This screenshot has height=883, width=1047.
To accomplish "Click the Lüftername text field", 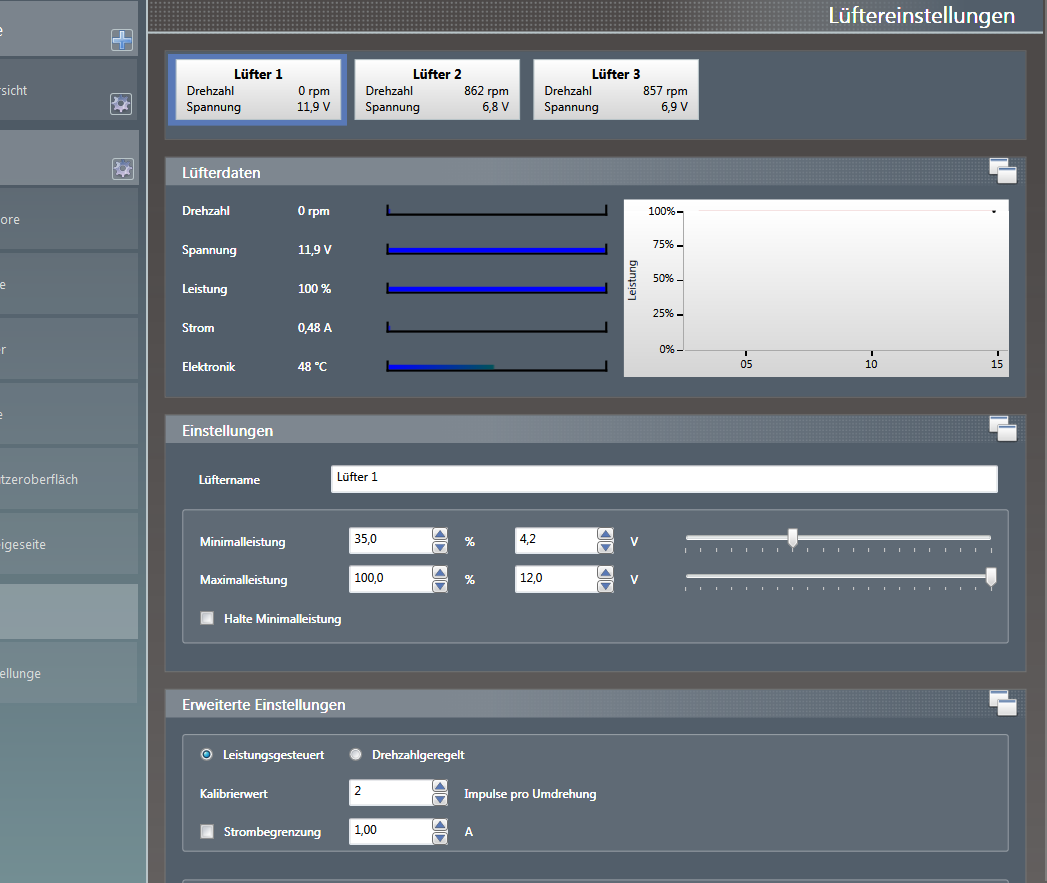I will tap(664, 479).
